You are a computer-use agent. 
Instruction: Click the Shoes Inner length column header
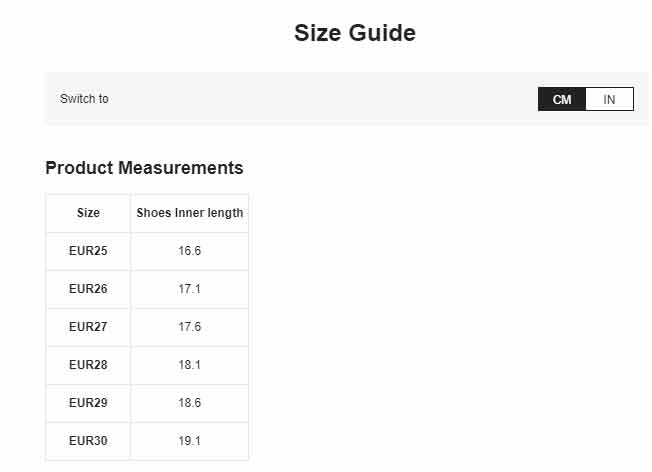[x=190, y=213]
